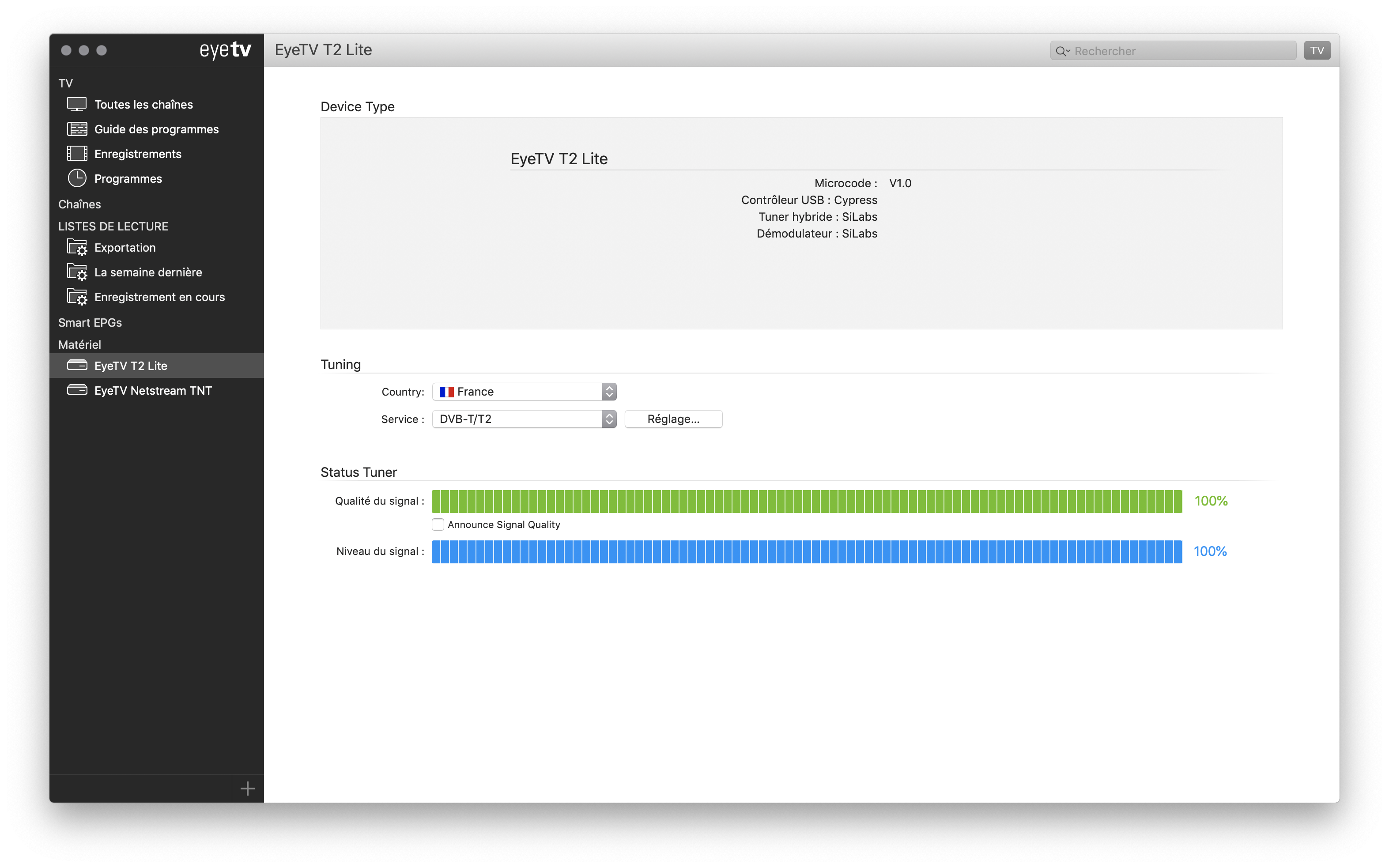Click the blue 100% signal level value

(1210, 551)
